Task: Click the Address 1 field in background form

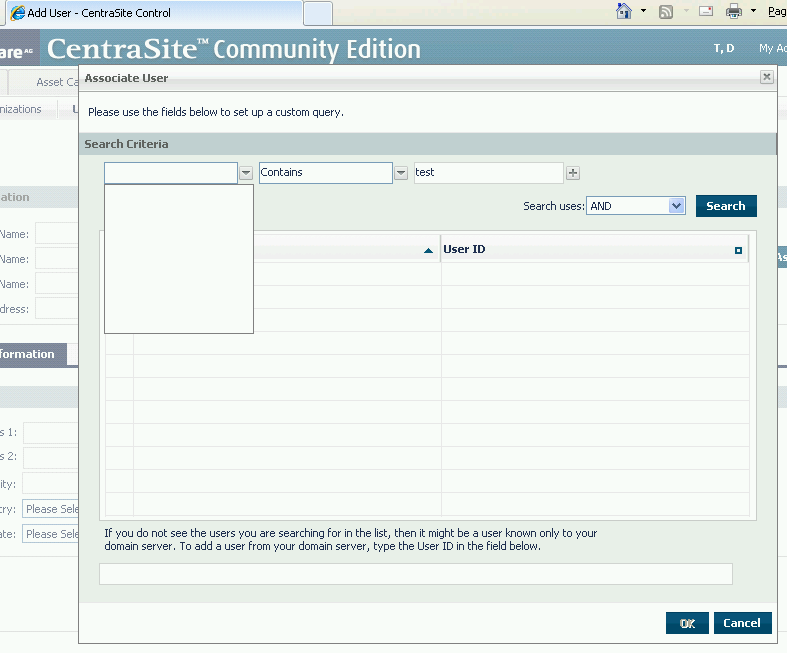Action: 51,433
